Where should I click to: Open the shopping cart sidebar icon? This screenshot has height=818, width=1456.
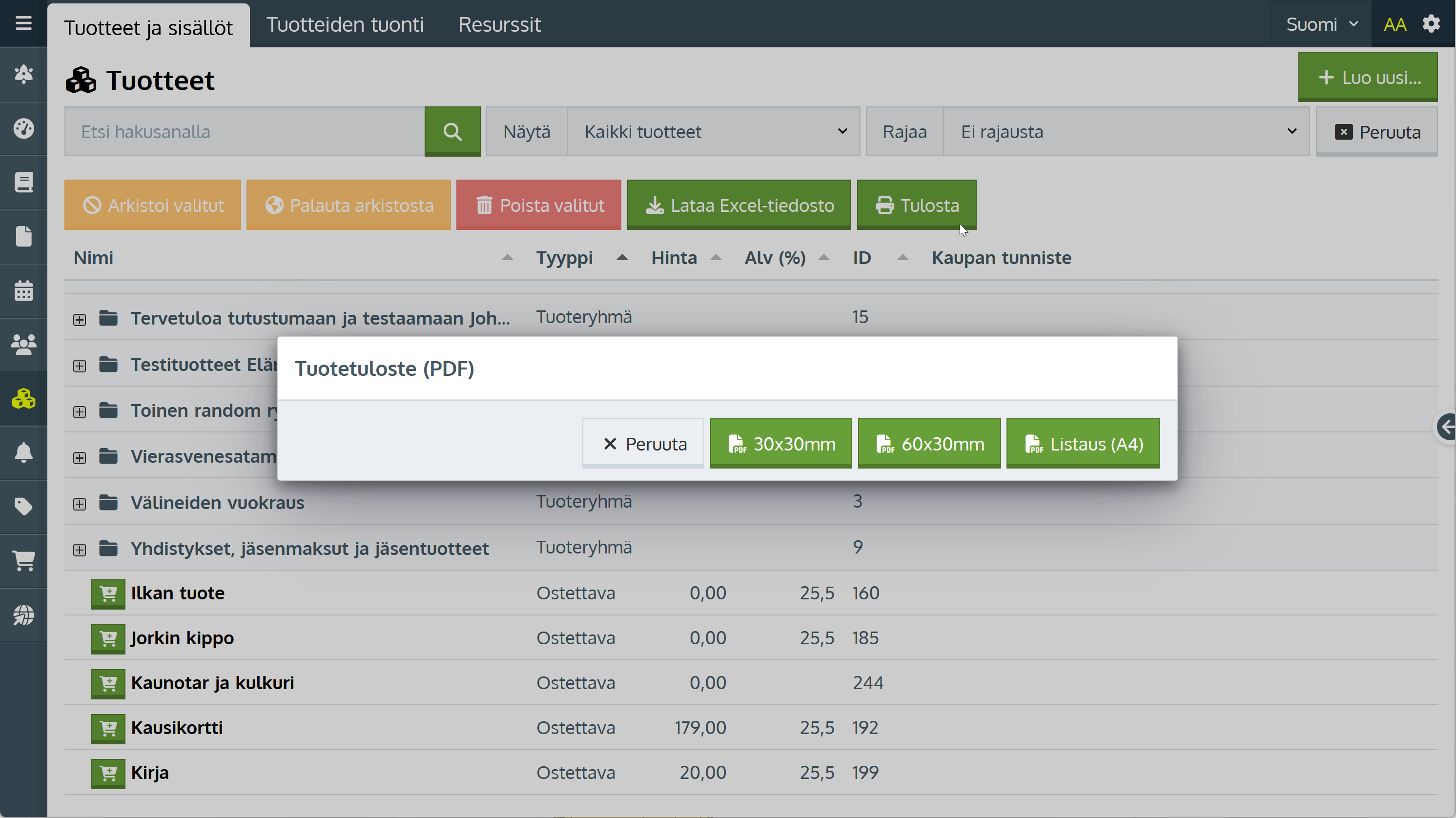pos(23,561)
